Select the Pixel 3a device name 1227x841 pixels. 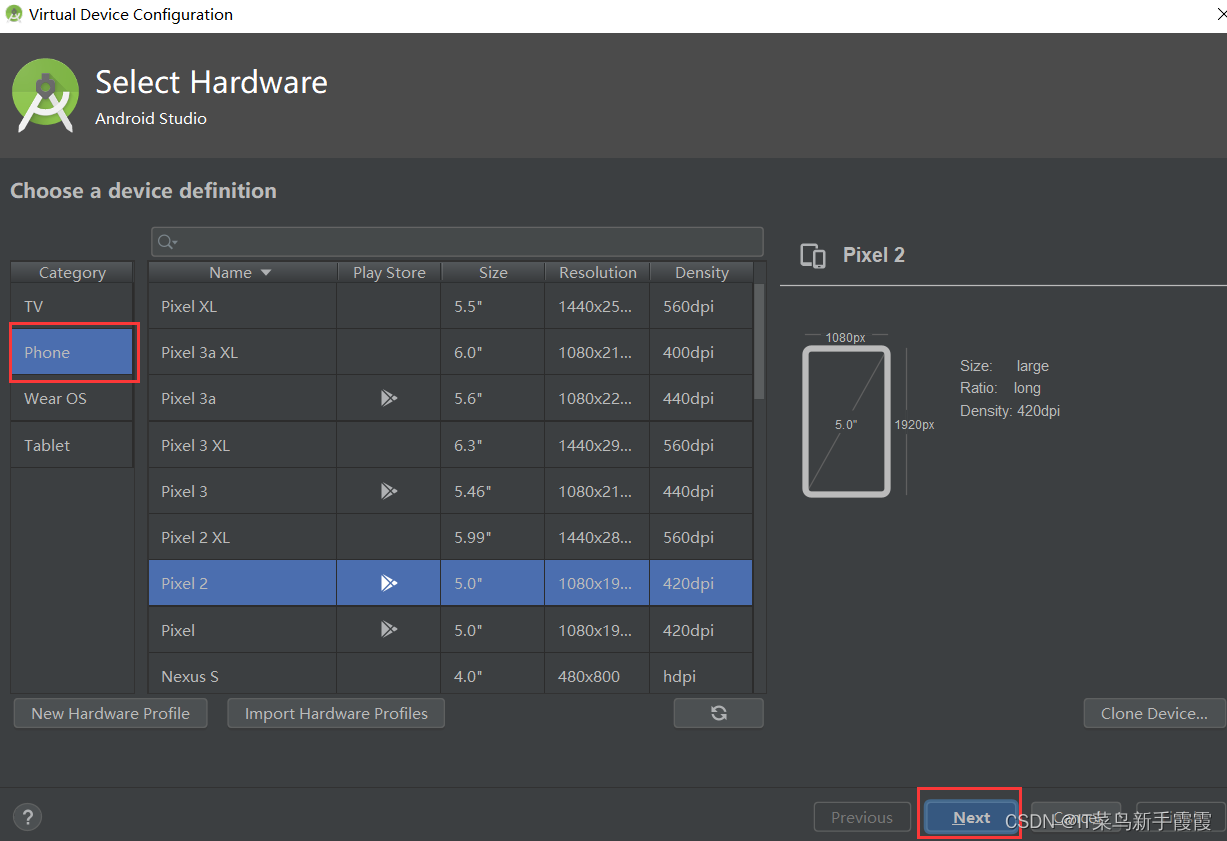pos(188,398)
